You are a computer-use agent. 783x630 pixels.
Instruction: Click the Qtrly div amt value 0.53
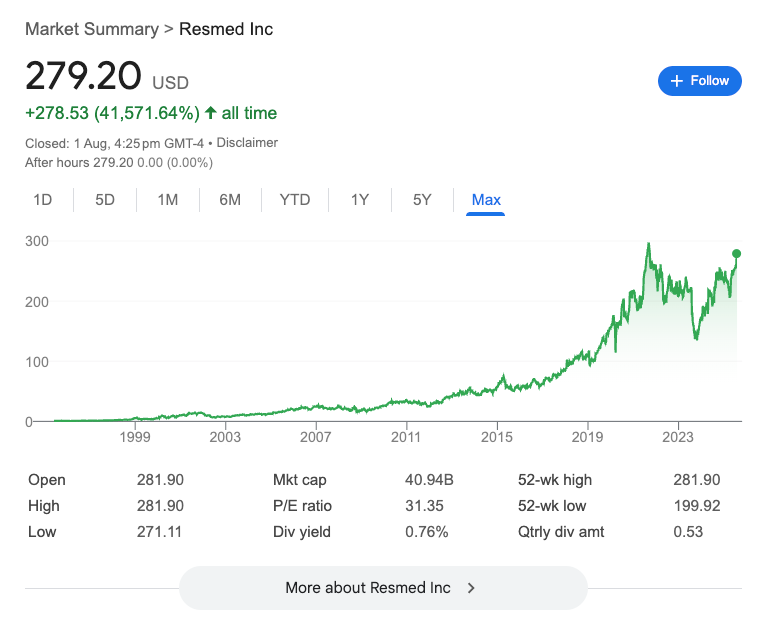(688, 532)
